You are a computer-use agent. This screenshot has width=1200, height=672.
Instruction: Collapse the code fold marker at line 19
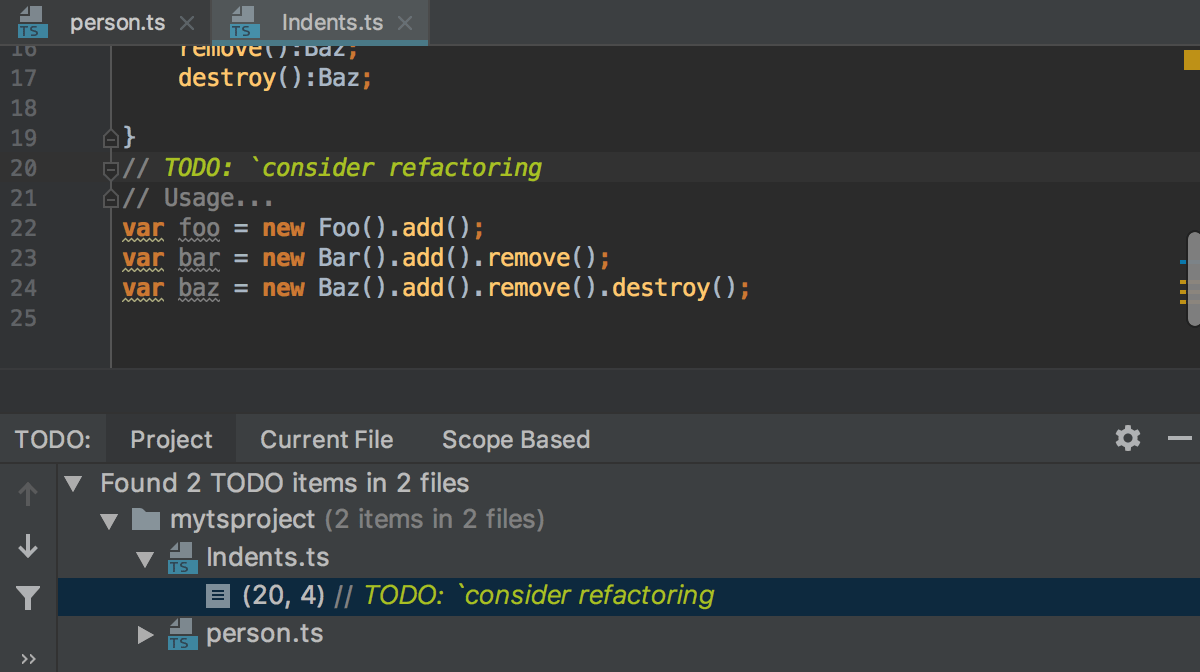click(x=110, y=138)
